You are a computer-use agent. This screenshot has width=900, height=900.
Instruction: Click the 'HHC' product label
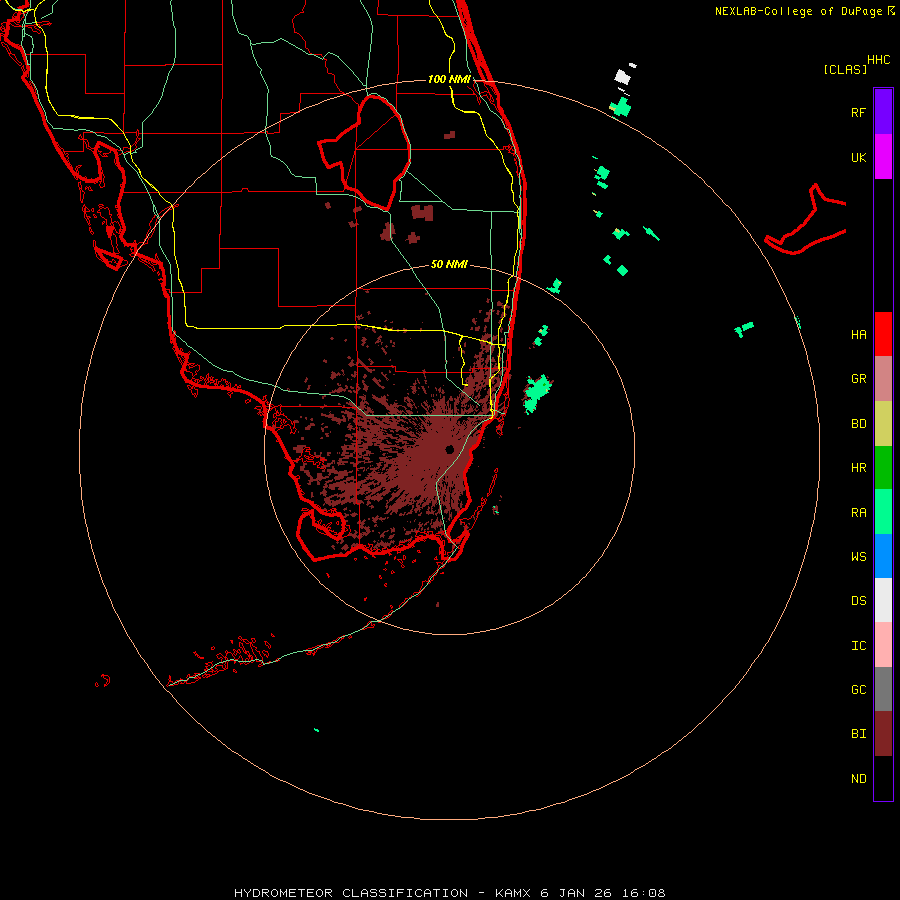pyautogui.click(x=878, y=60)
